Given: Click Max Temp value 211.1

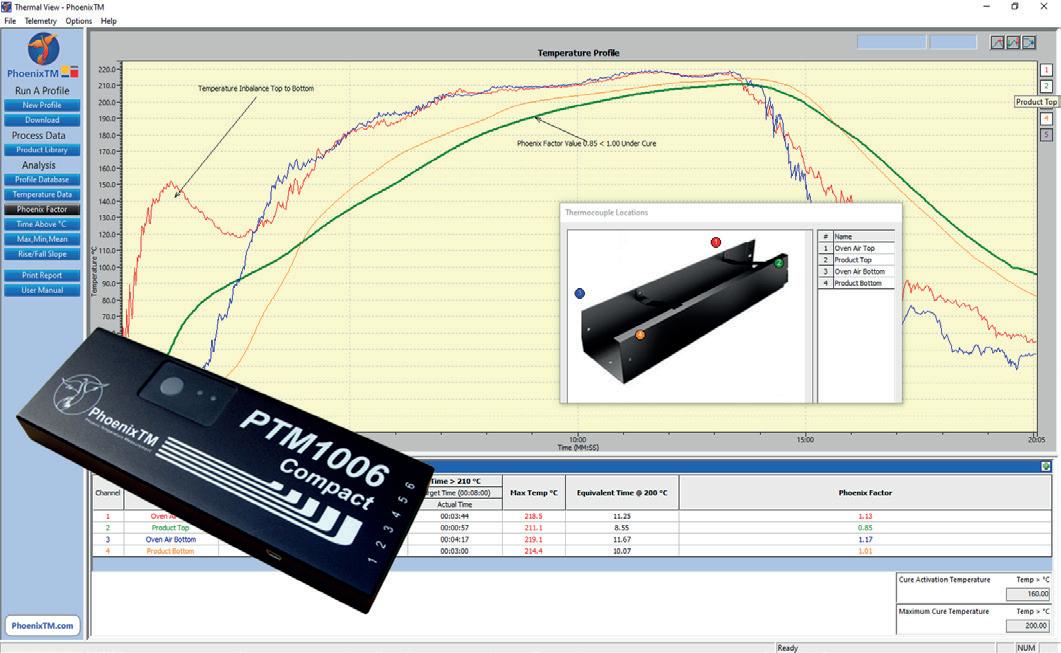Looking at the screenshot, I should point(534,528).
